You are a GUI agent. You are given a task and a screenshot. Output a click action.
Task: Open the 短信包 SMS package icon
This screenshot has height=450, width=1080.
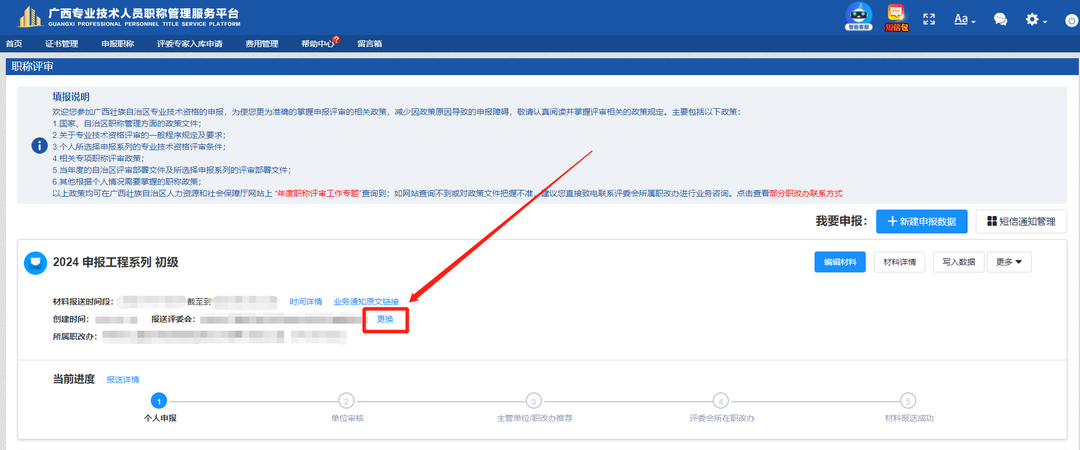[896, 16]
